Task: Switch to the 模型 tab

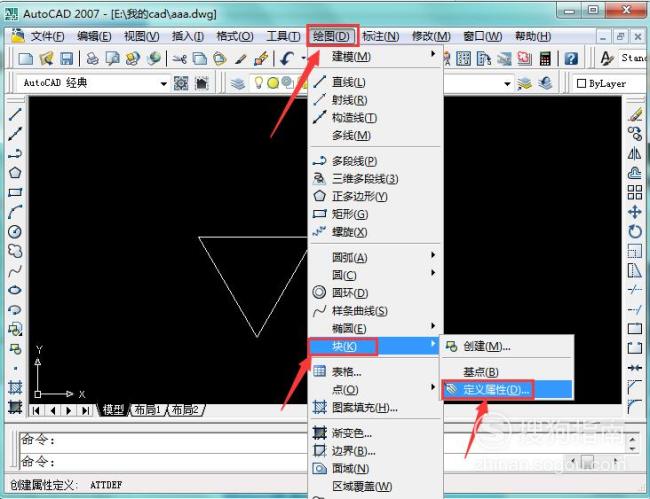Action: (x=113, y=410)
